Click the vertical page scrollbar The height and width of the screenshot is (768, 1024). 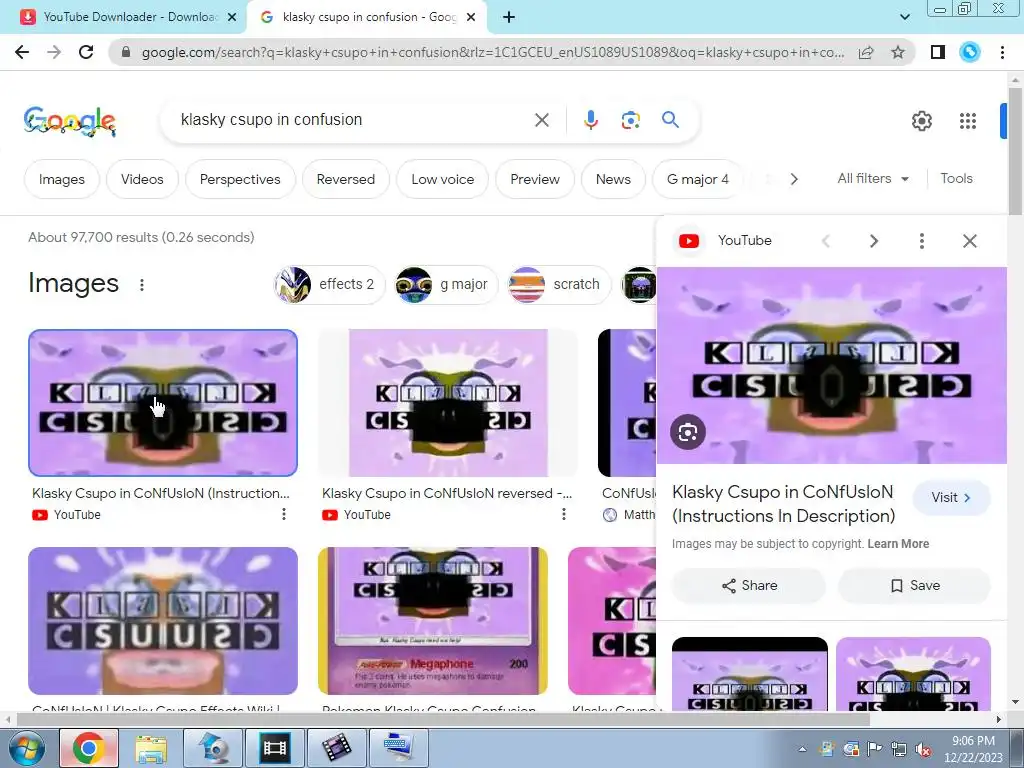[x=1015, y=151]
